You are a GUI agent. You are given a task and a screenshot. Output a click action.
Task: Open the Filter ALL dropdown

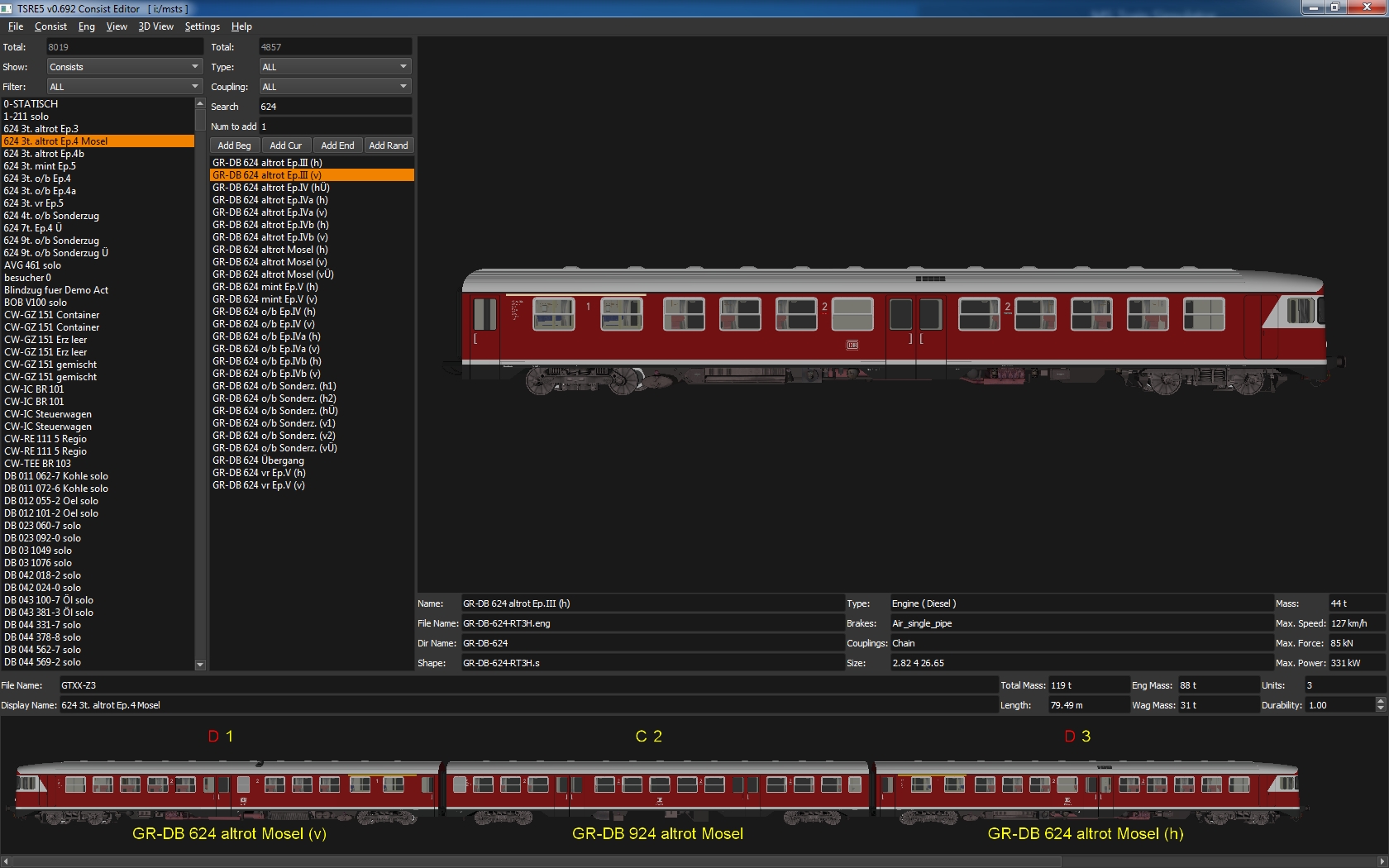pos(123,87)
